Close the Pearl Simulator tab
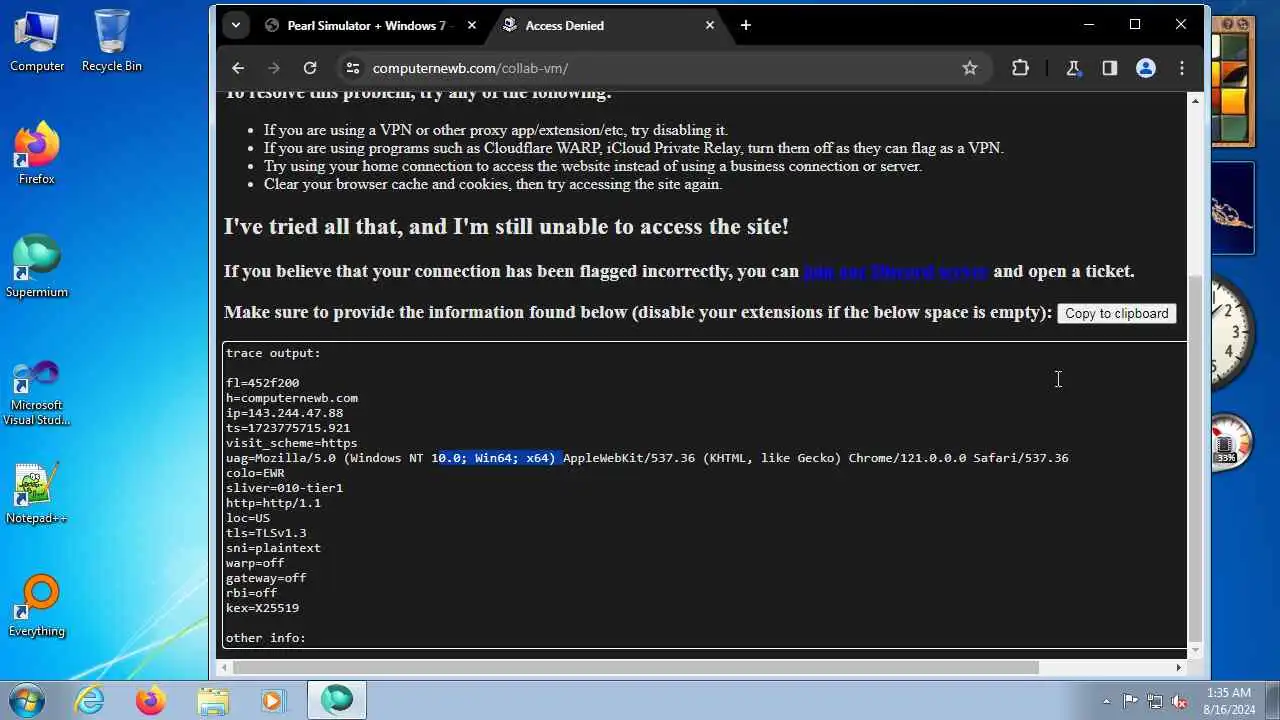 click(x=473, y=25)
